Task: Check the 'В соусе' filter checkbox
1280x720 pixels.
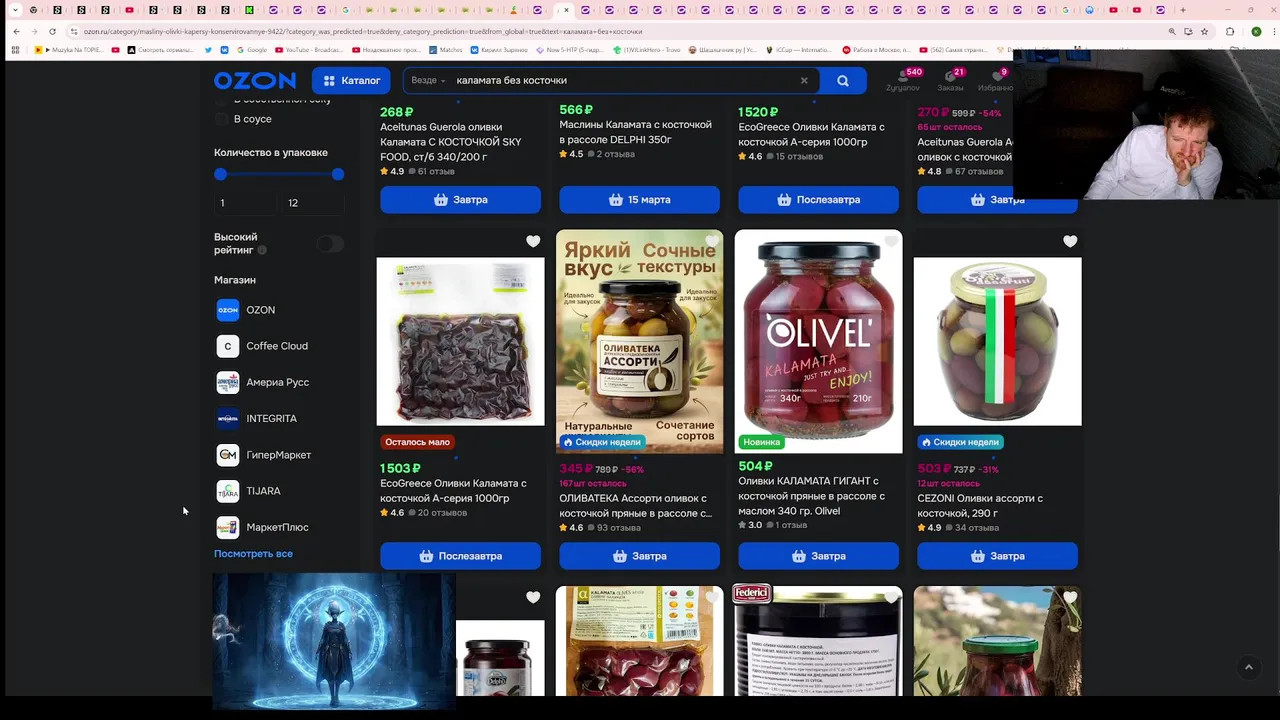Action: [x=221, y=119]
